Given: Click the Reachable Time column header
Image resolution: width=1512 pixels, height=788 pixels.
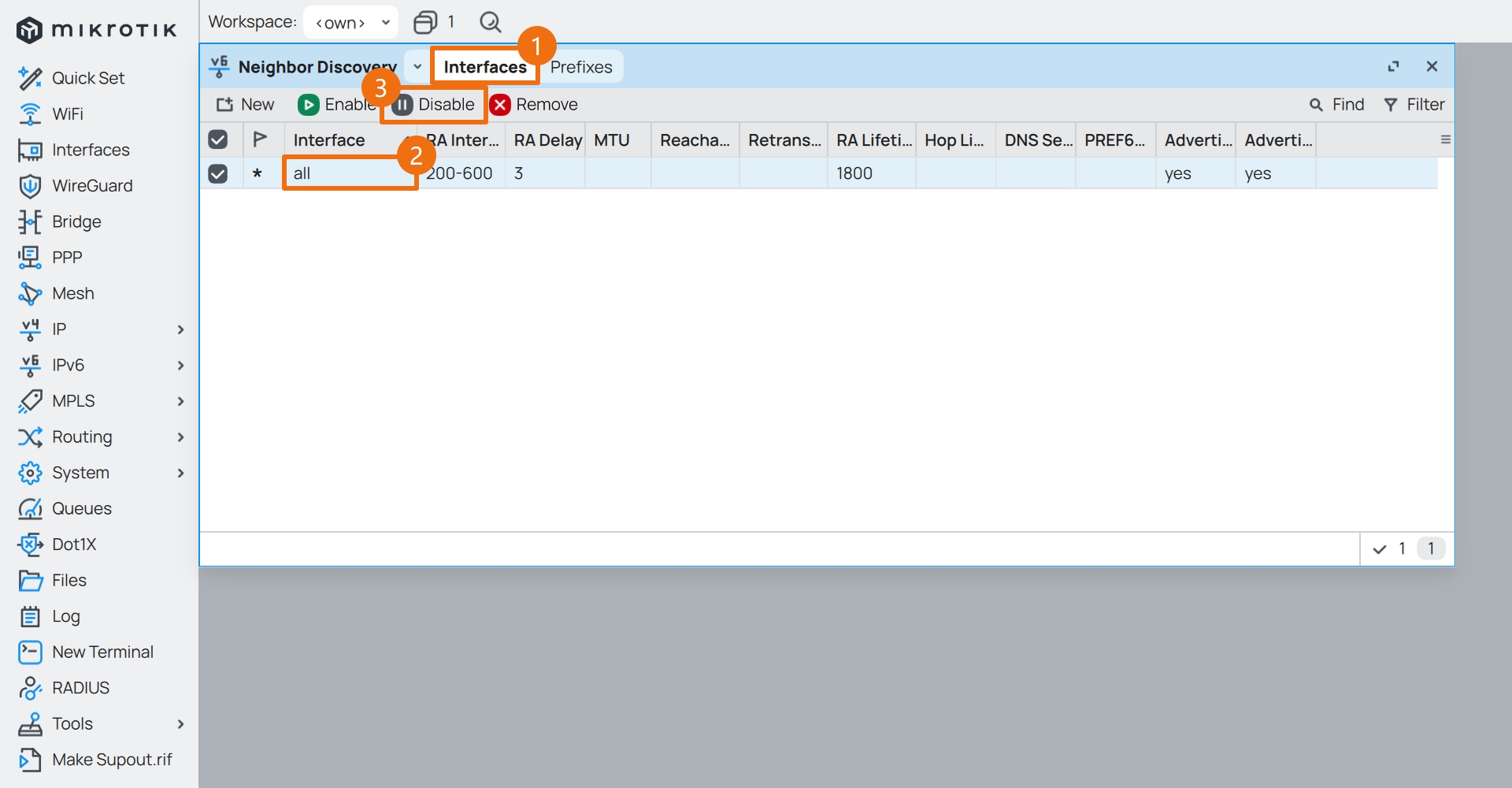Looking at the screenshot, I should (x=696, y=140).
